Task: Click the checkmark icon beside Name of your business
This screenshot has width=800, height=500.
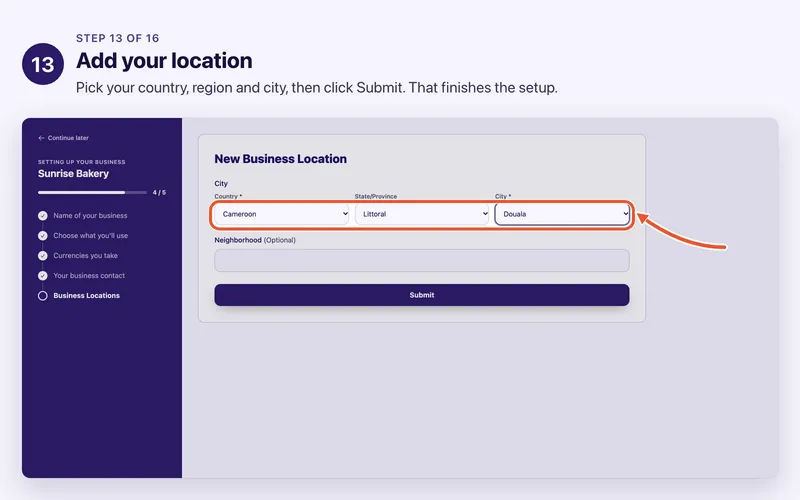Action: click(x=43, y=216)
